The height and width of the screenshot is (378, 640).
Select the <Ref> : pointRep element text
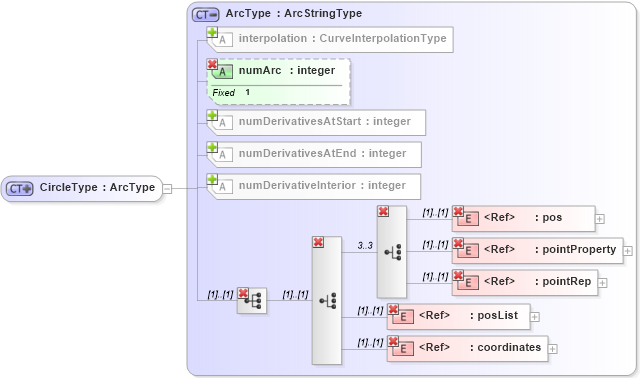click(x=537, y=281)
